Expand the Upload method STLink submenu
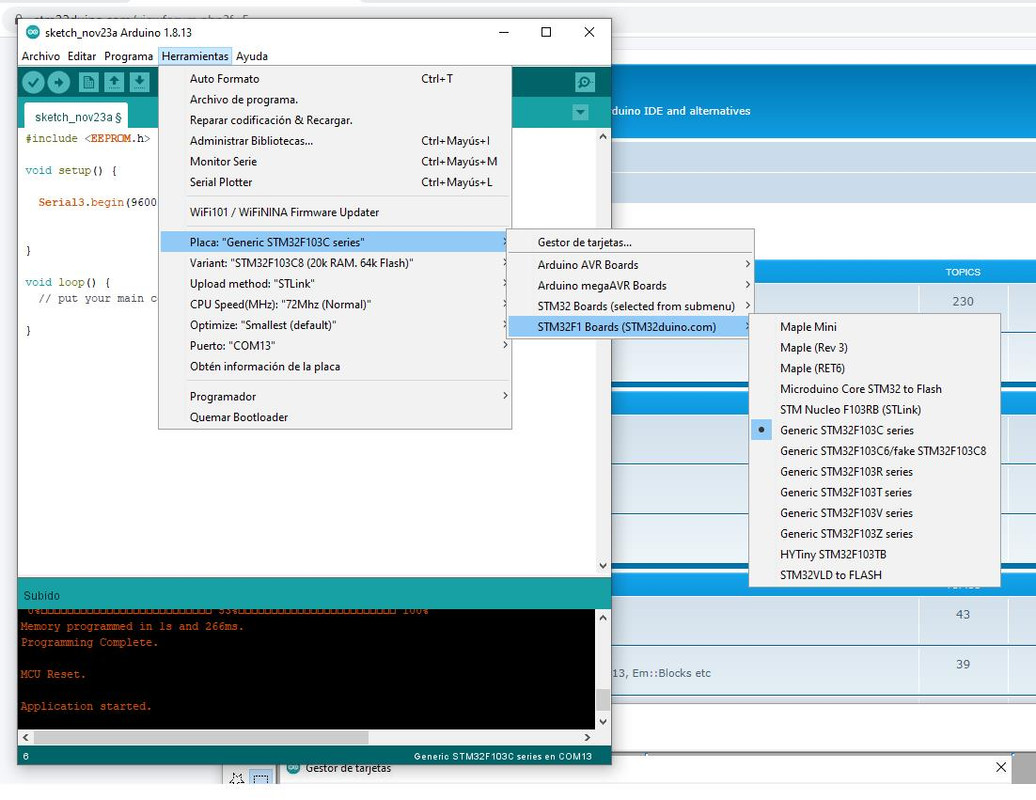The image size is (1036, 800). pos(335,283)
